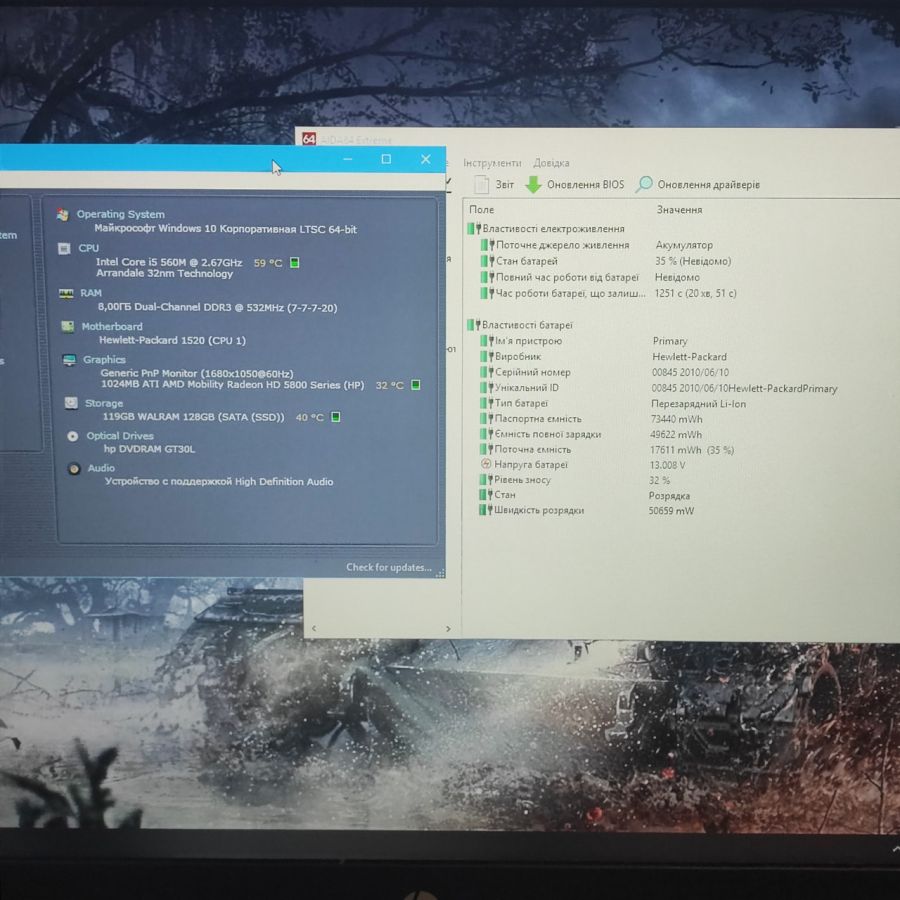This screenshot has width=900, height=900.
Task: Click the green SSD temperature indicator icon
Action: (336, 417)
